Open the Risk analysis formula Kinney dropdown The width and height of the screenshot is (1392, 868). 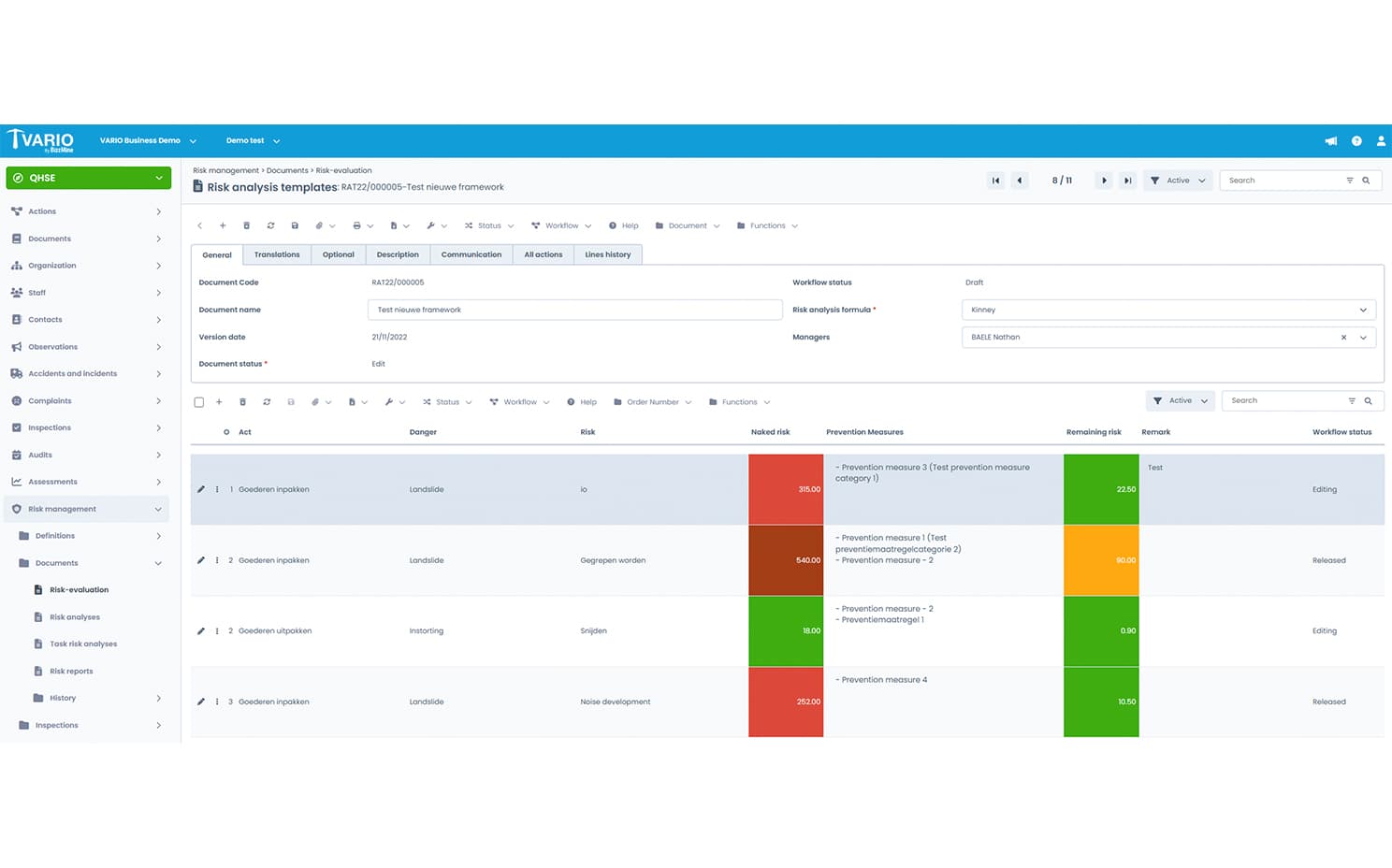click(x=1168, y=310)
